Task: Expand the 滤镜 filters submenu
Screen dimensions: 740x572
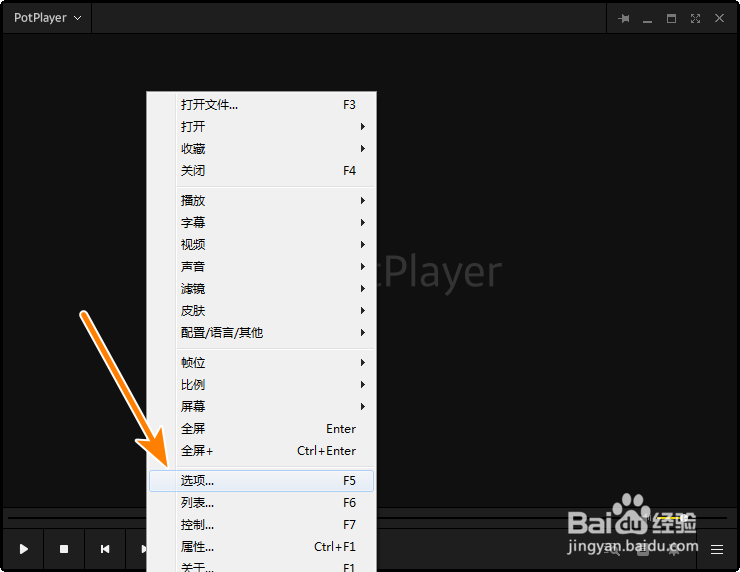Action: point(261,288)
